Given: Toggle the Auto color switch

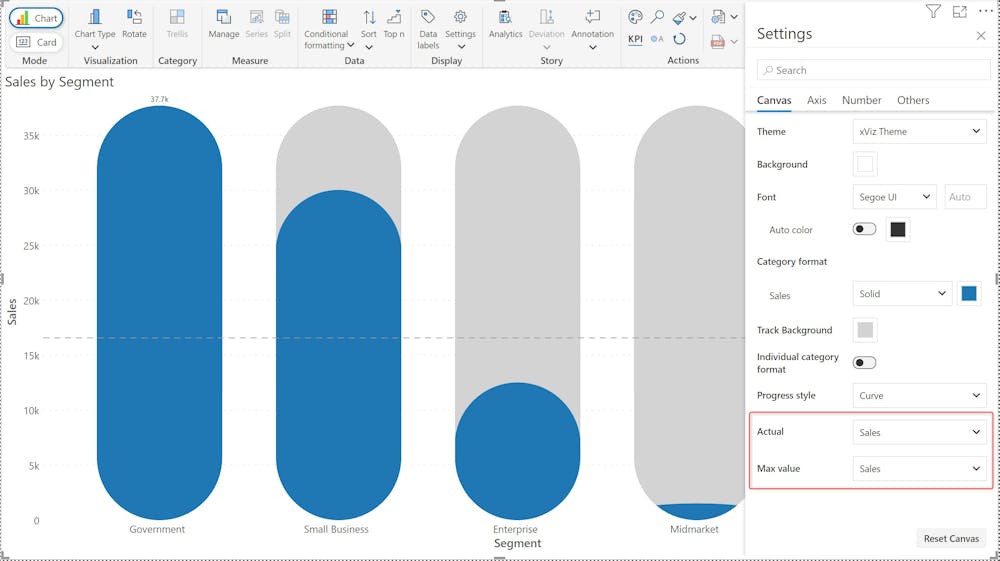Looking at the screenshot, I should pos(864,229).
